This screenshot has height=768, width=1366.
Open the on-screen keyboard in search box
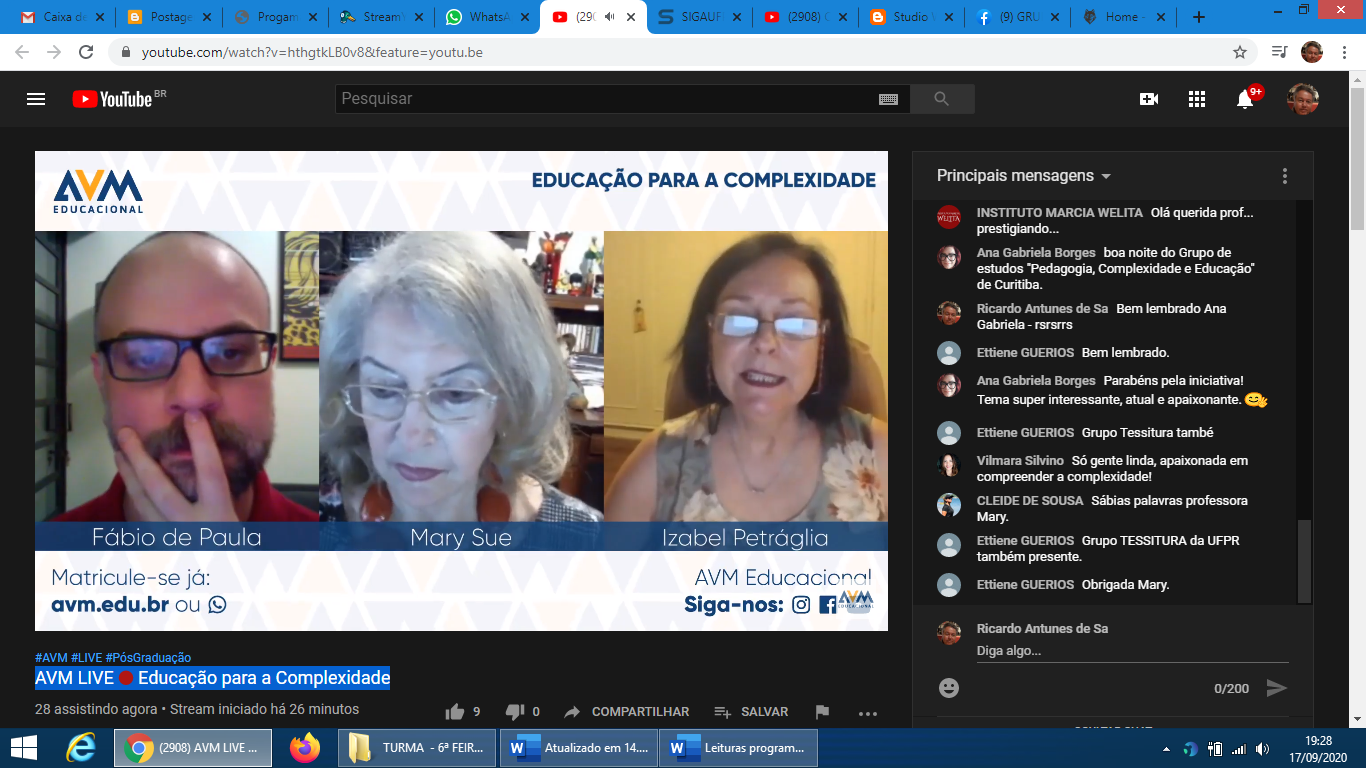tap(888, 99)
